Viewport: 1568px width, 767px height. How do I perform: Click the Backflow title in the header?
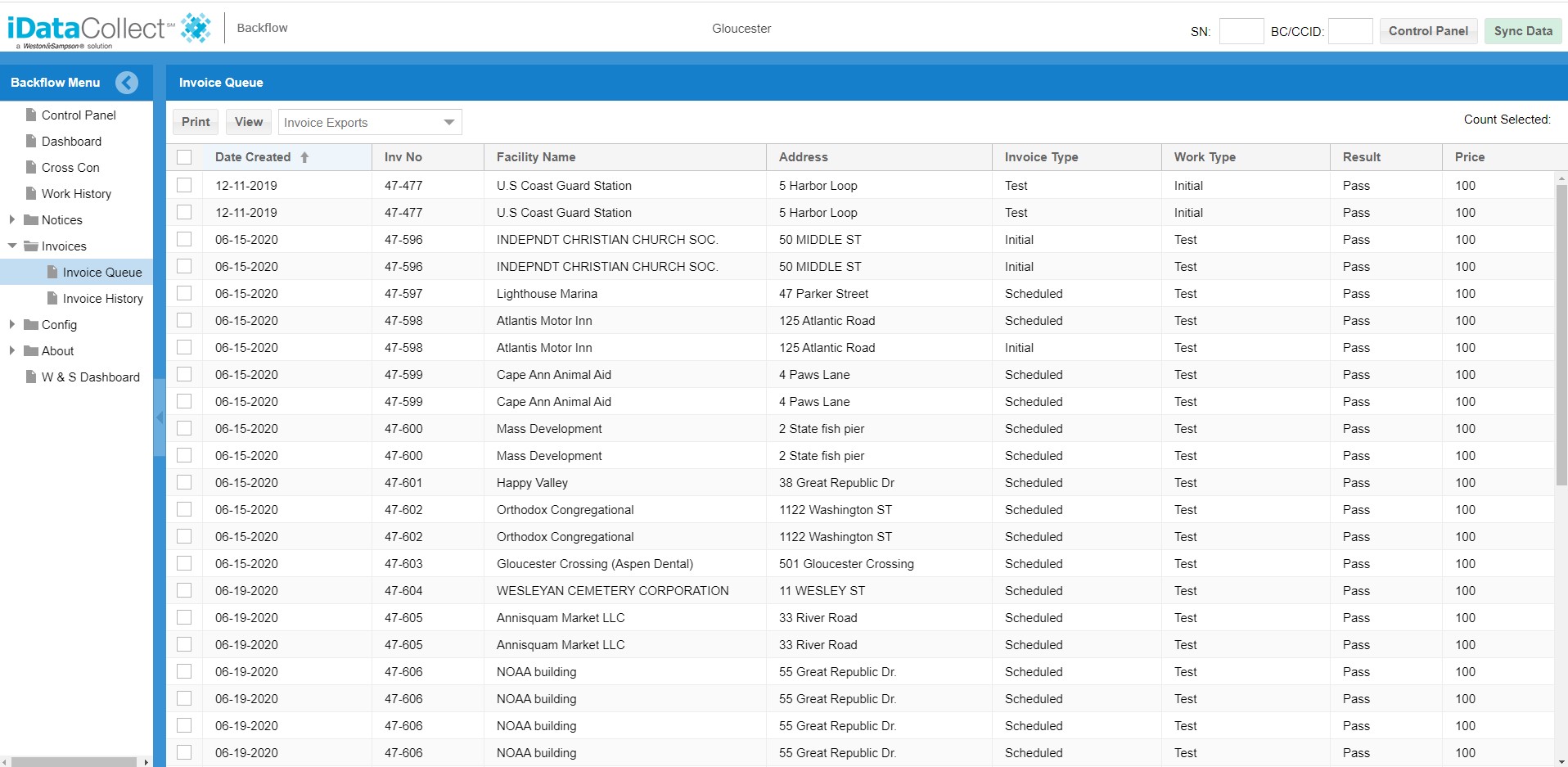pos(262,28)
